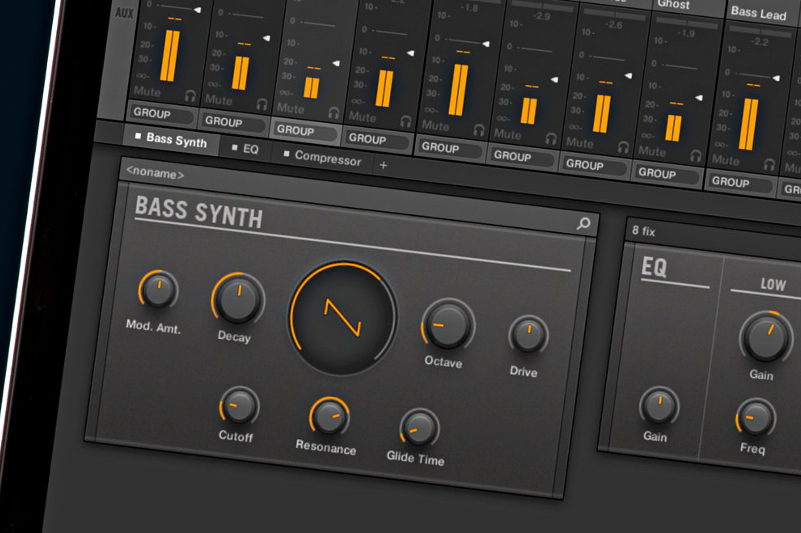This screenshot has width=801, height=533.
Task: Click the LOW band Freq knob
Action: click(x=756, y=418)
